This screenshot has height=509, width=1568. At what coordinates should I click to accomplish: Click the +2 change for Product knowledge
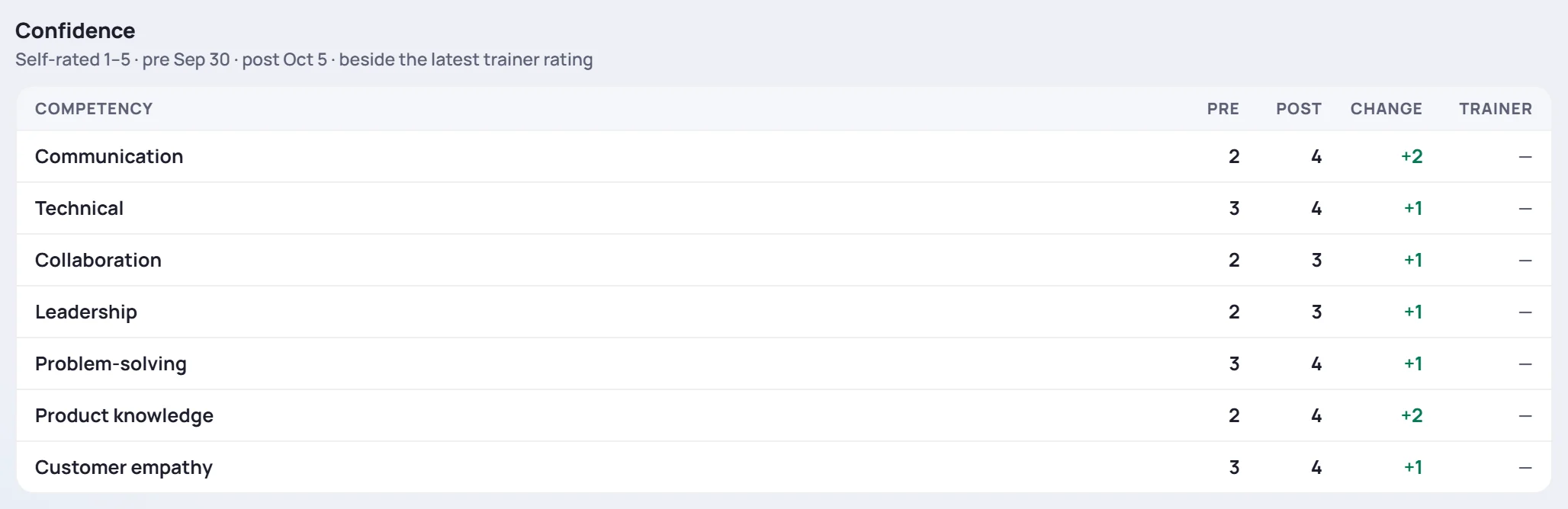pos(1412,415)
